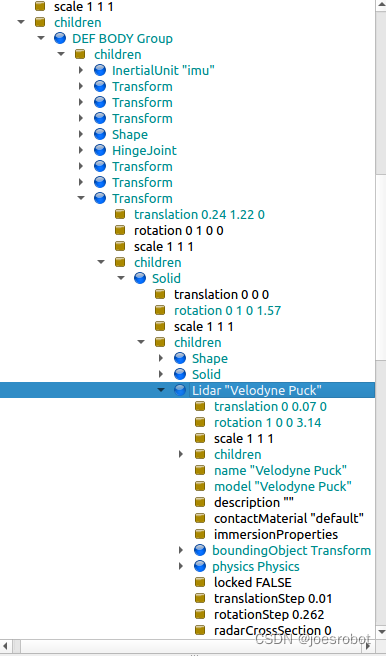Expand the HingeJoint node arrow
This screenshot has height=656, width=386.
pyautogui.click(x=81, y=150)
